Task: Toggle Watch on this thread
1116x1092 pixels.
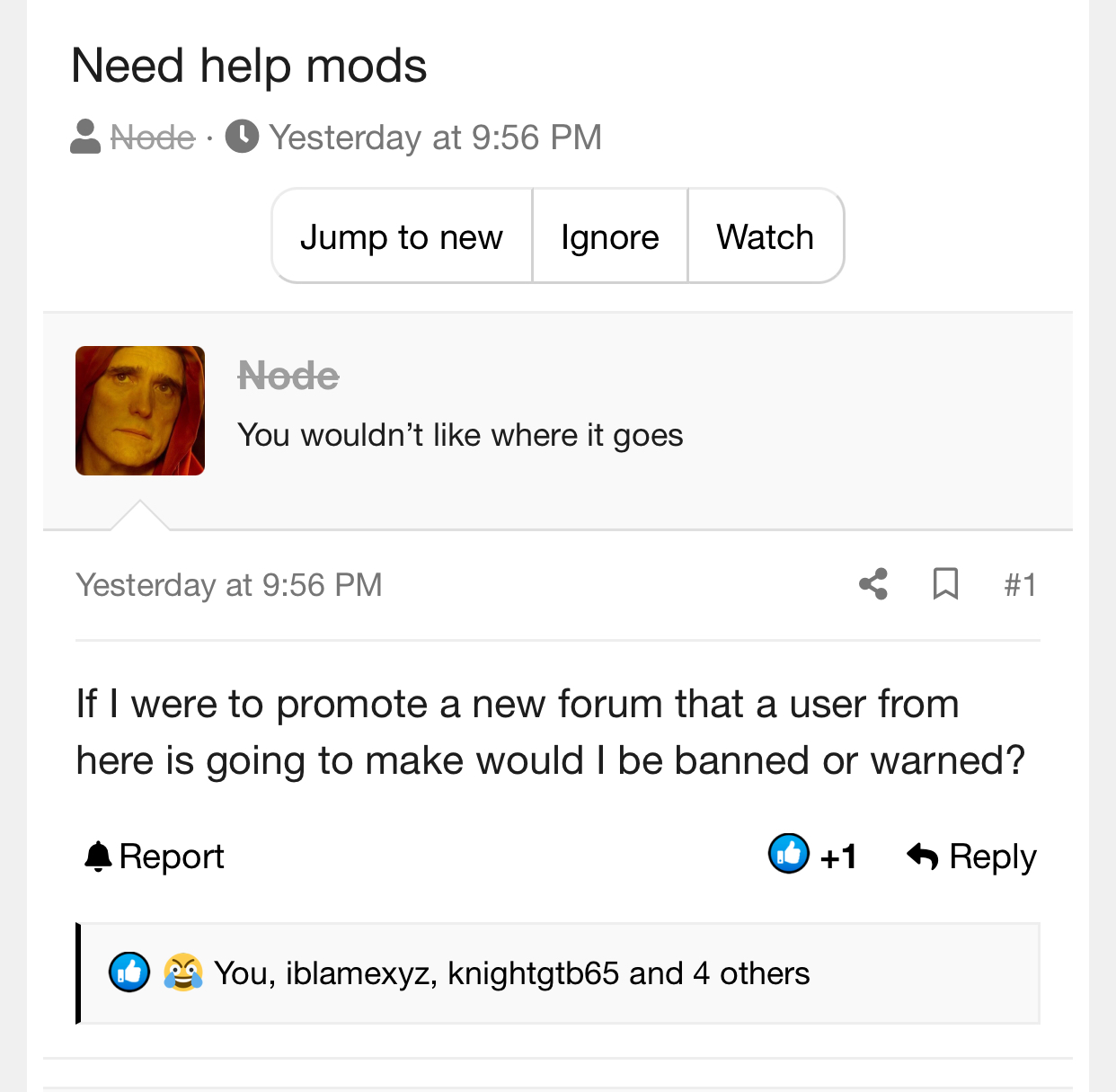Action: (x=765, y=237)
